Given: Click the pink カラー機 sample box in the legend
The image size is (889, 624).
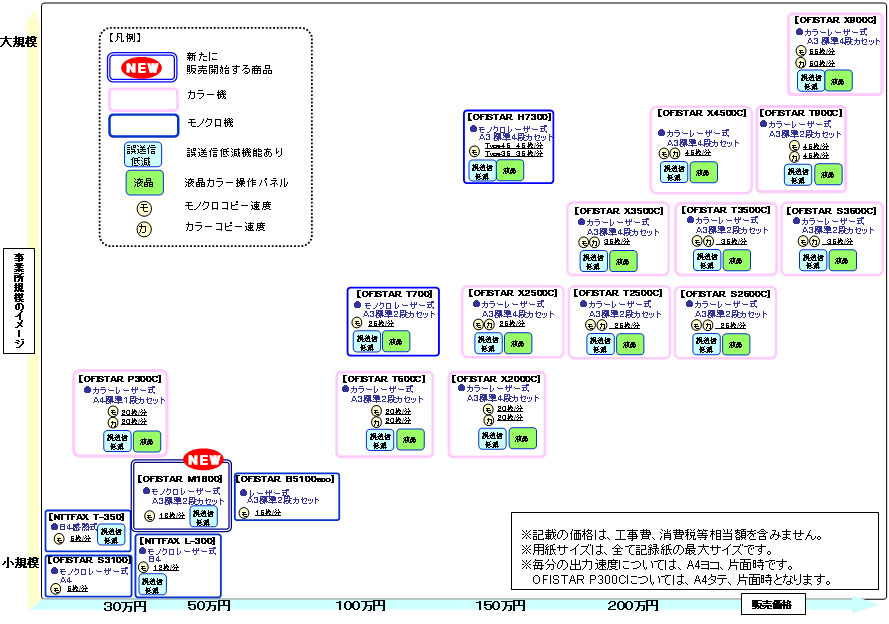Looking at the screenshot, I should 143,100.
